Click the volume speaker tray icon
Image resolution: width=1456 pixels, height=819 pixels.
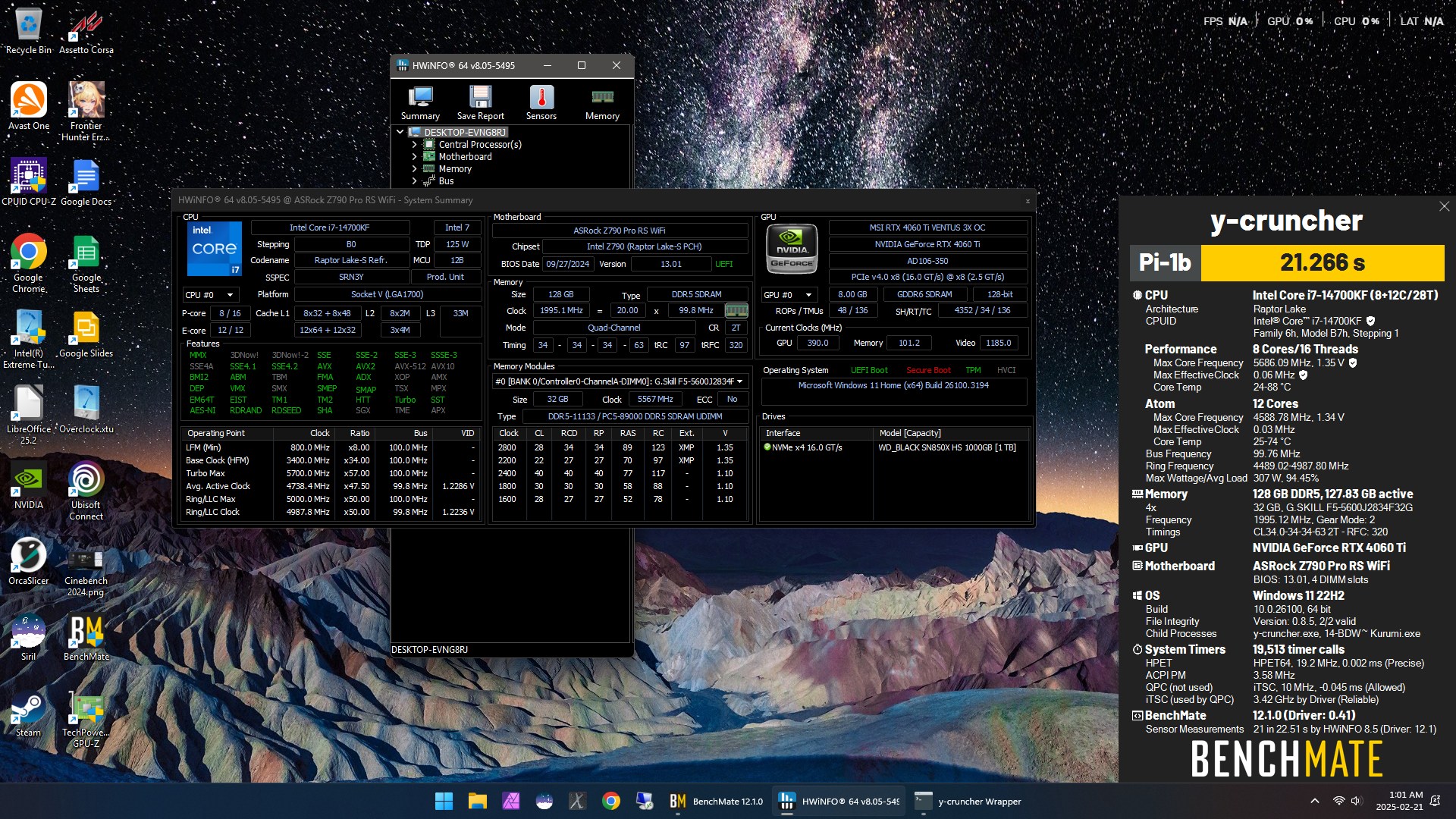click(1356, 801)
